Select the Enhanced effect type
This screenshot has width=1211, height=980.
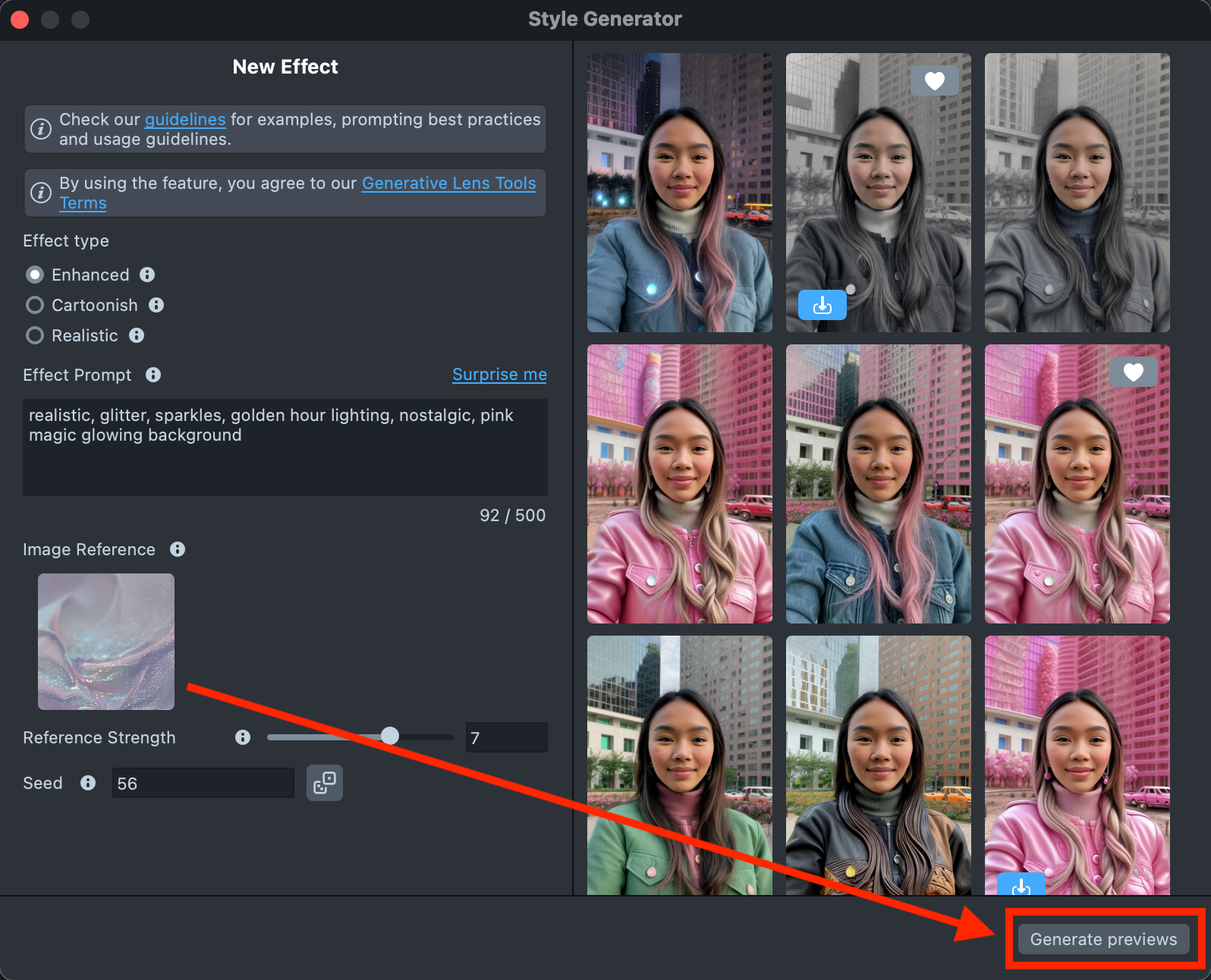(x=35, y=275)
